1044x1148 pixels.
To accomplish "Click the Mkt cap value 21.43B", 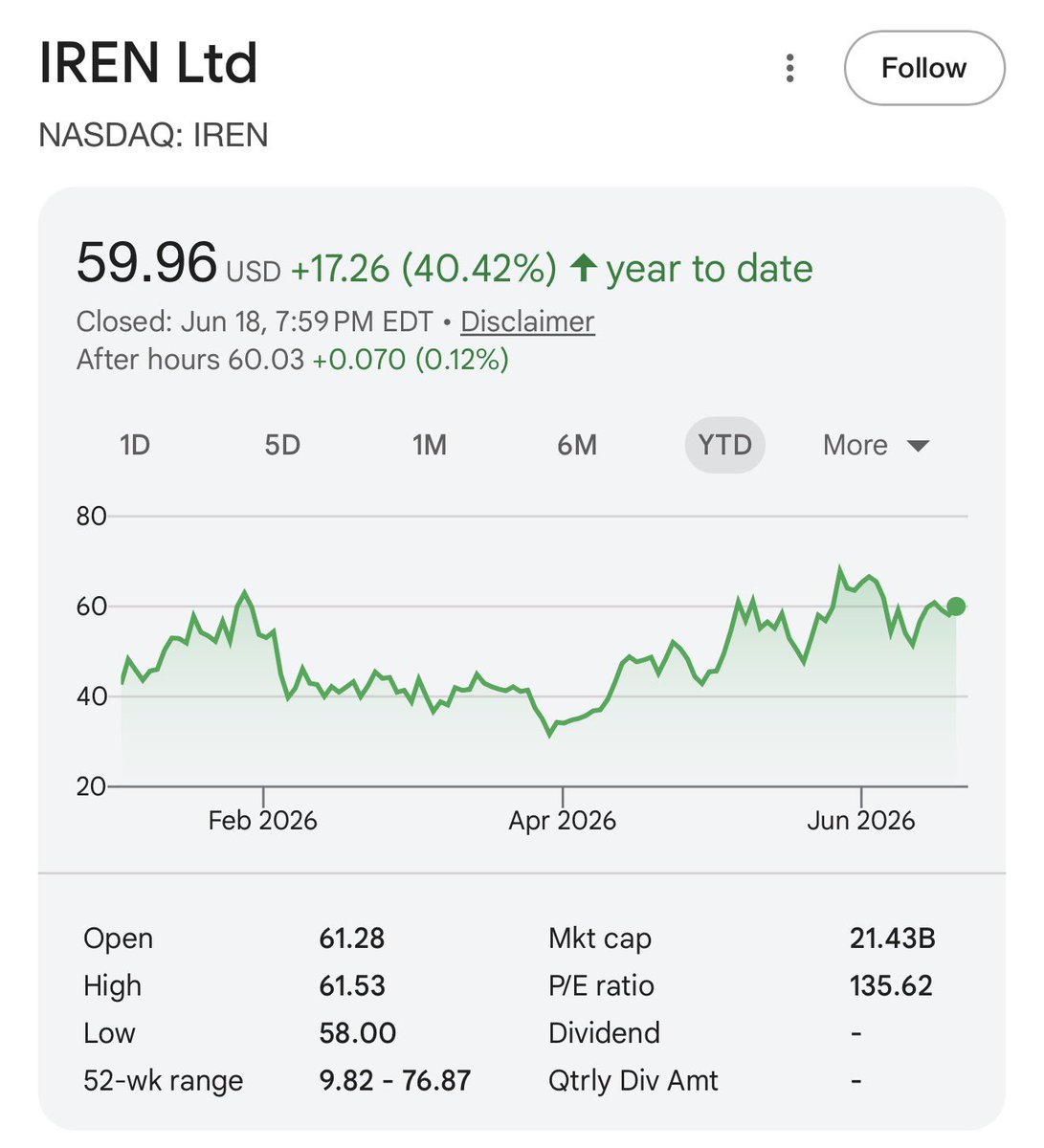I will 893,938.
